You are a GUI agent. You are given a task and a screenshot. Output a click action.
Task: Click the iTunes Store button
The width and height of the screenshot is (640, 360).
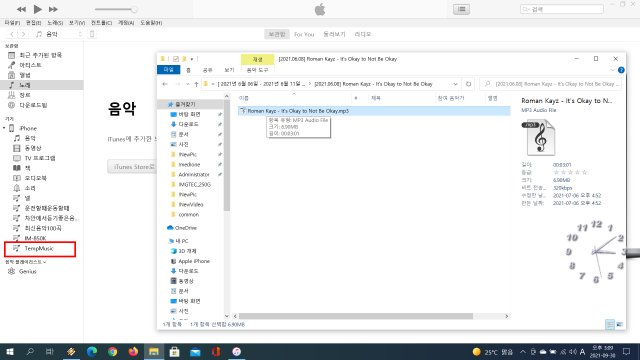click(x=132, y=167)
